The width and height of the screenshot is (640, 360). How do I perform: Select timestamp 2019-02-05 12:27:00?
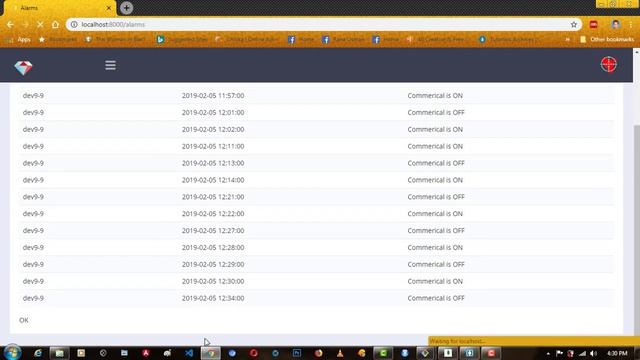[x=213, y=231]
